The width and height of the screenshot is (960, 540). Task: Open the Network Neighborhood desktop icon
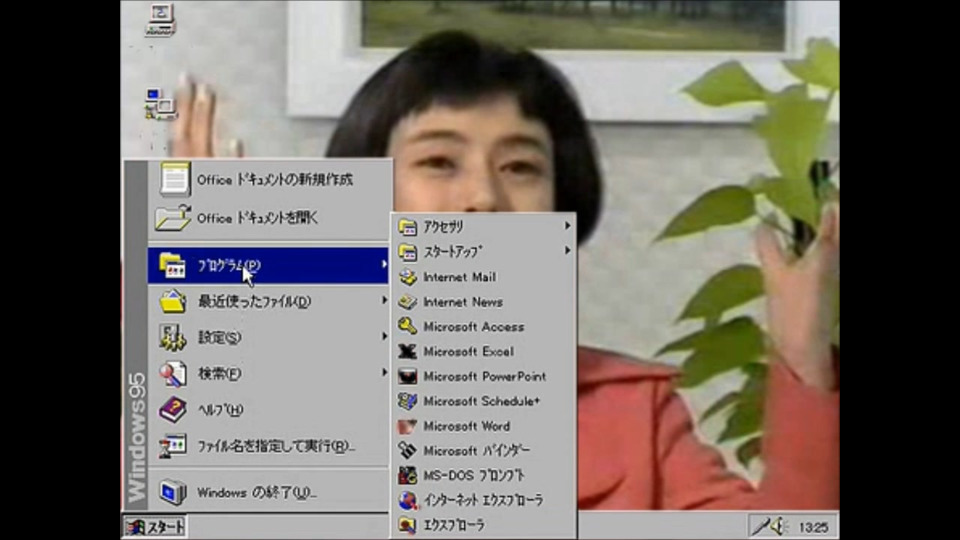point(160,104)
